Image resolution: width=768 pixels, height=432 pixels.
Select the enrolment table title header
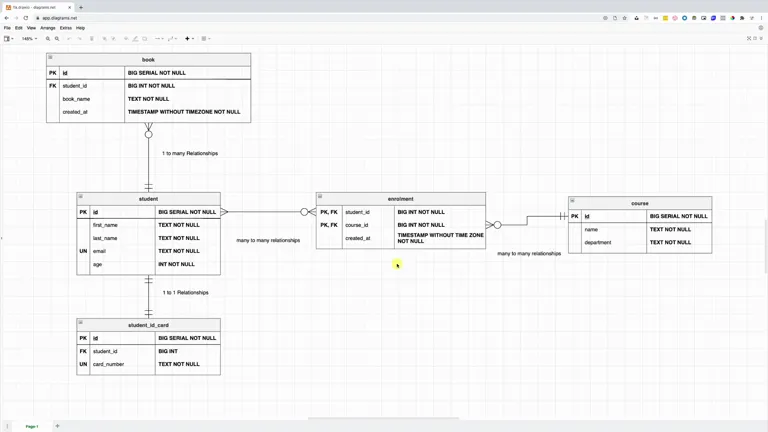(401, 199)
